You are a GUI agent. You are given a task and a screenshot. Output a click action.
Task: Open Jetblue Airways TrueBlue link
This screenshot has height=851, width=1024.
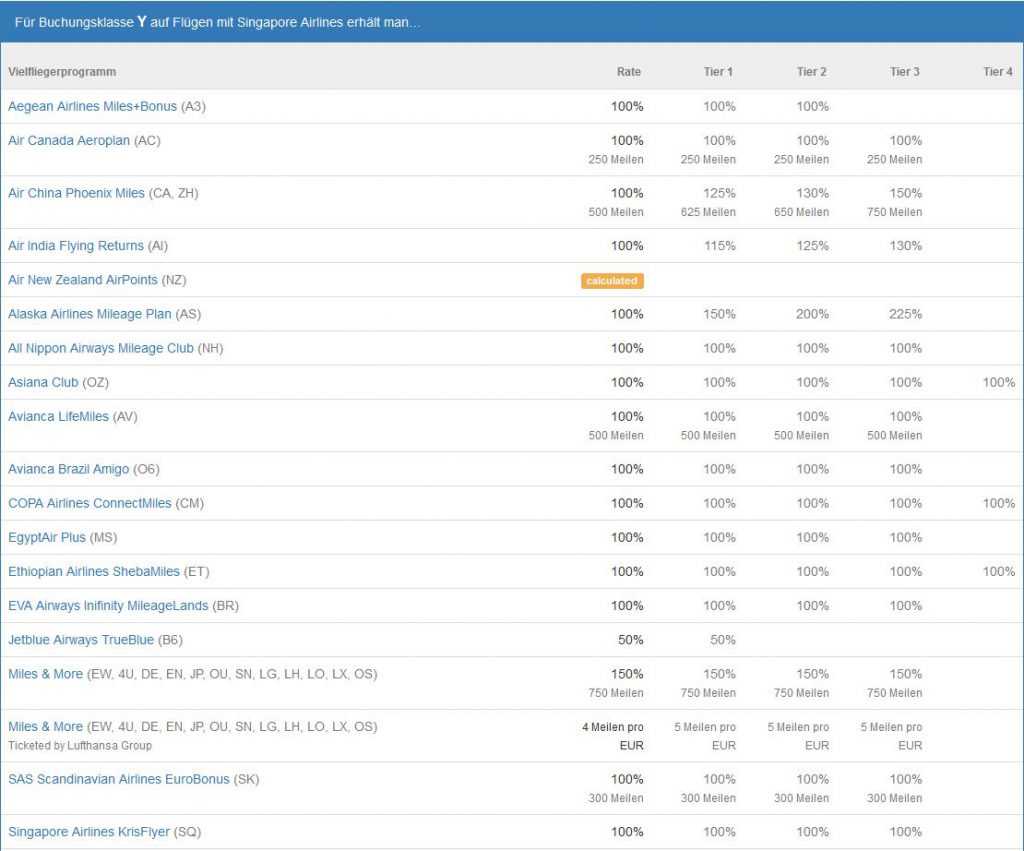(x=81, y=640)
